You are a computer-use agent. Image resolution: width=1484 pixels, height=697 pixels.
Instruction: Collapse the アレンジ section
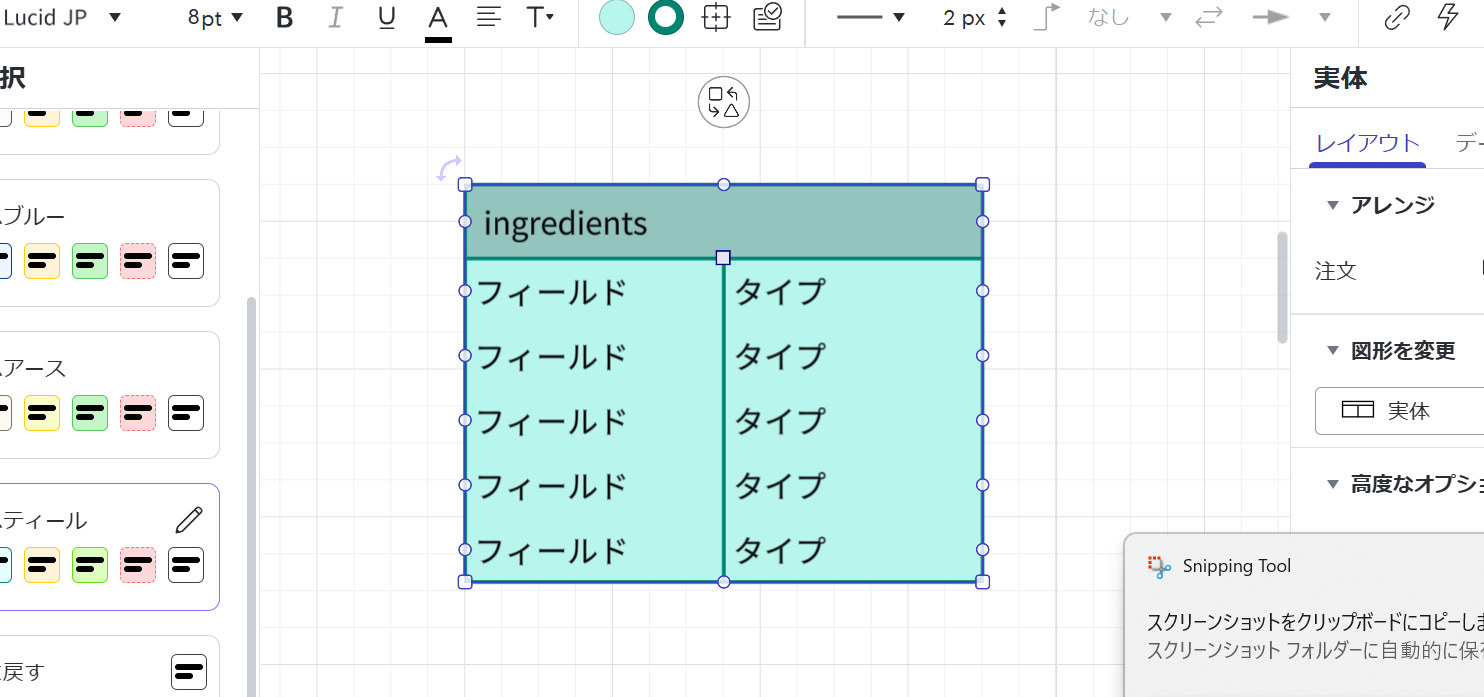(x=1332, y=204)
